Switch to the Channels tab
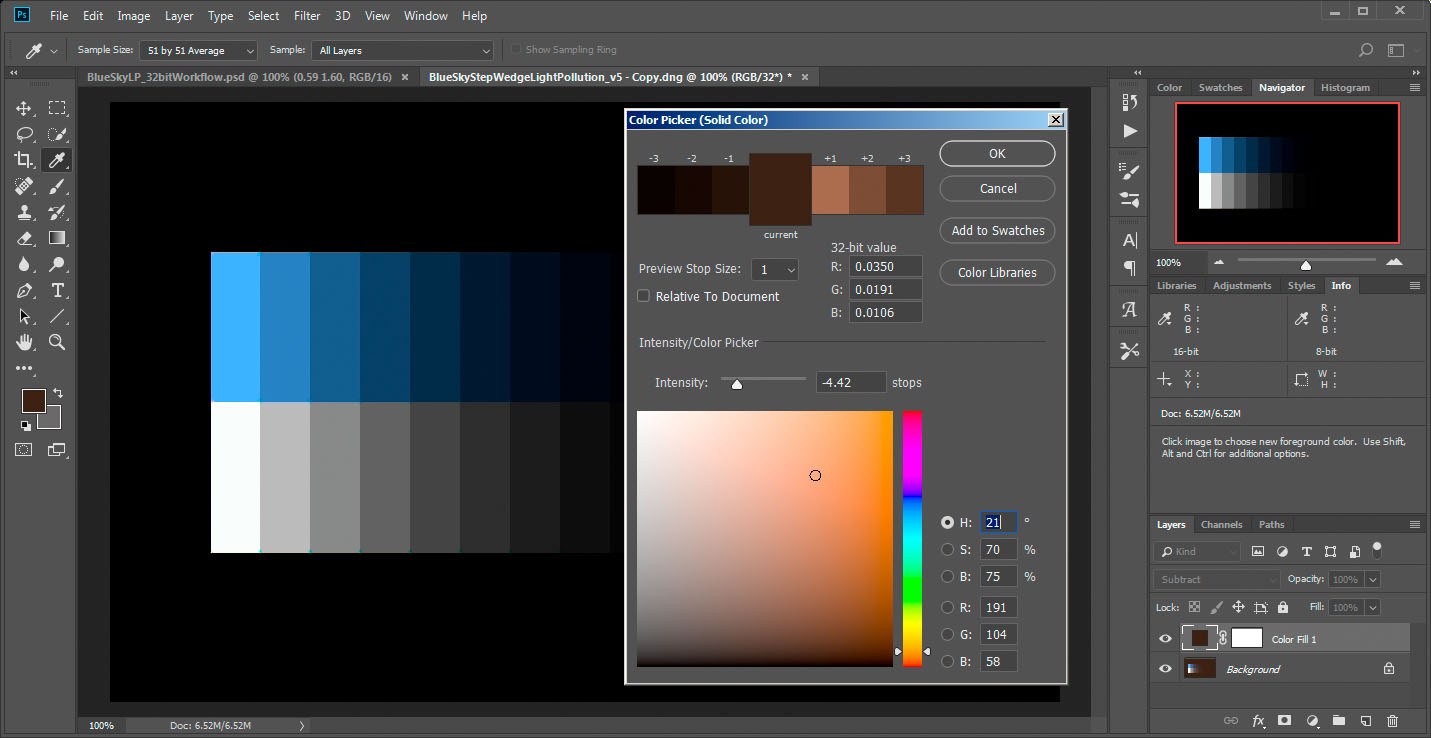The image size is (1431, 738). coord(1221,524)
